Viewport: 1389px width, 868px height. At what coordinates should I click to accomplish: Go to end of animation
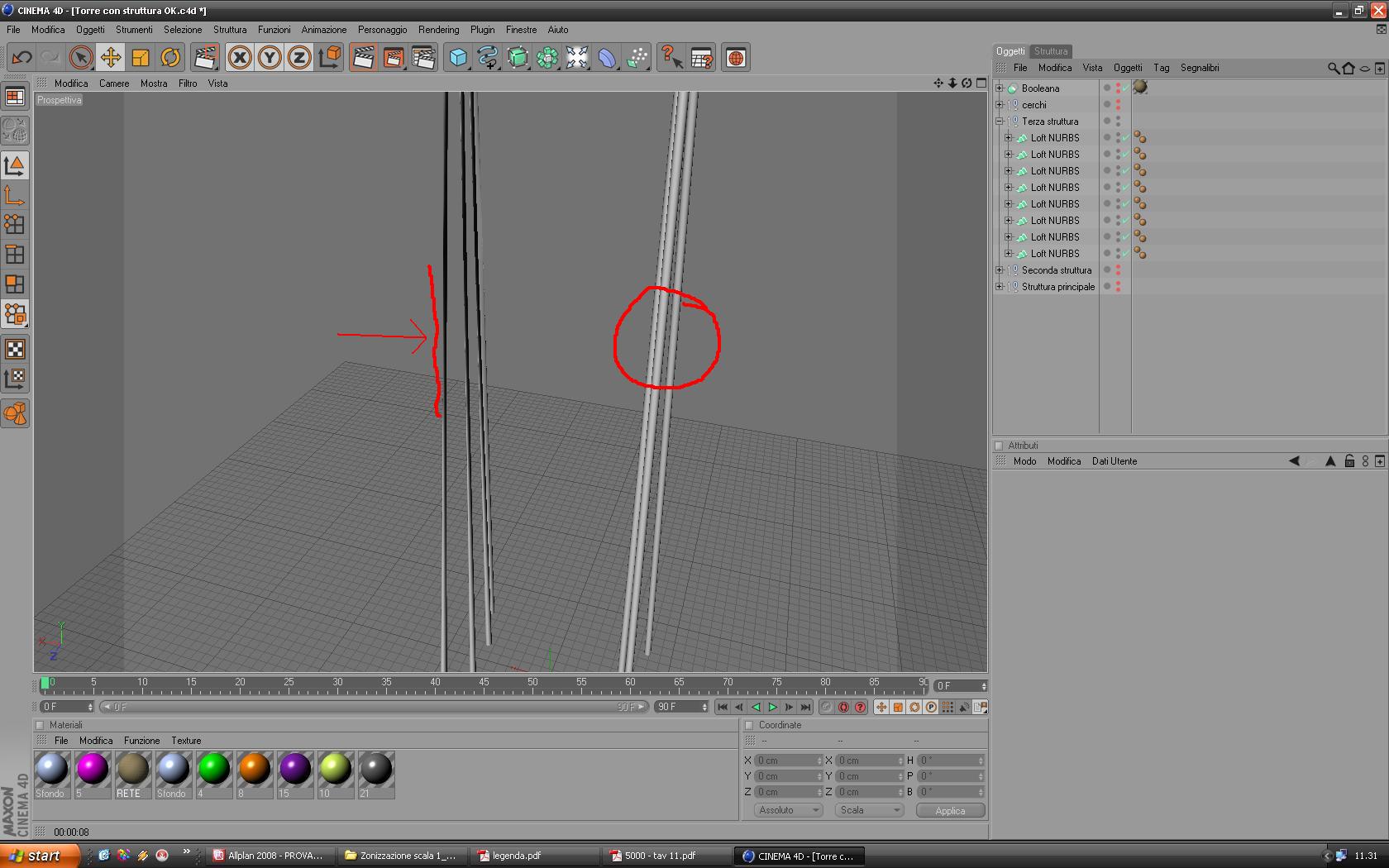[805, 707]
